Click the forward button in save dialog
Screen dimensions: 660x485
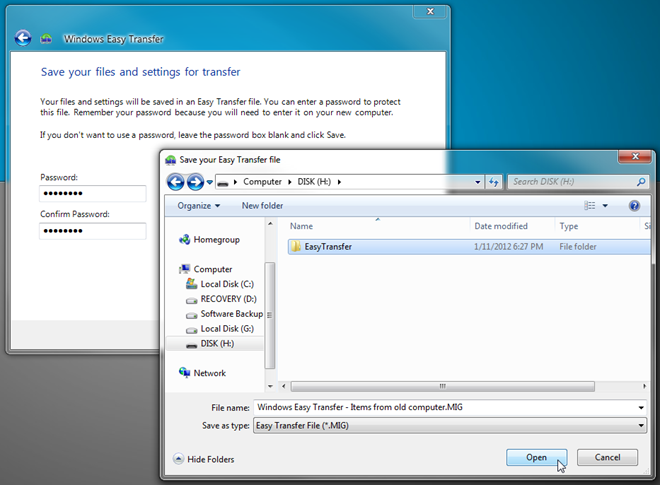[195, 182]
